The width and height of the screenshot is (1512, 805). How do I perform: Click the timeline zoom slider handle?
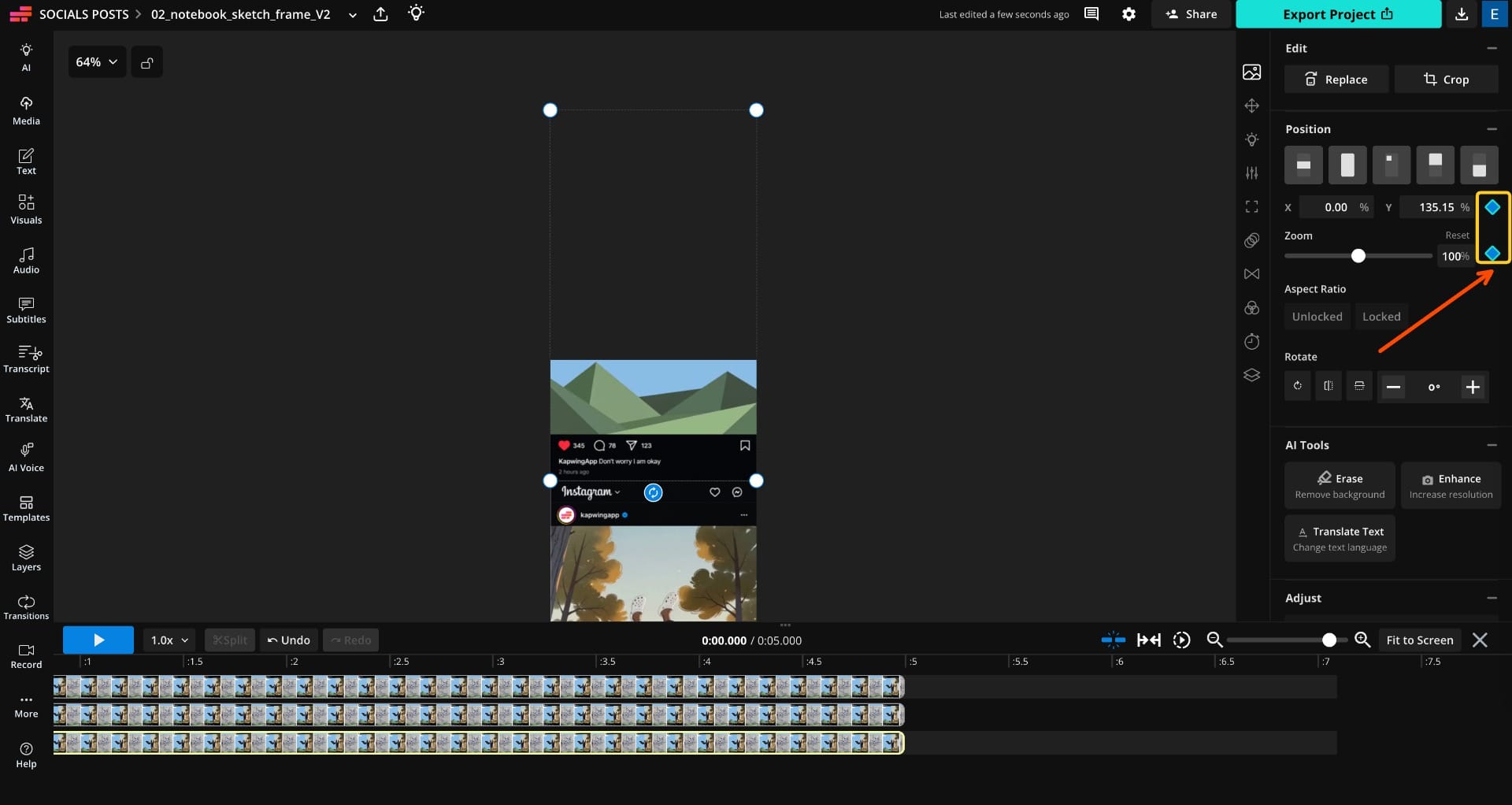point(1329,640)
